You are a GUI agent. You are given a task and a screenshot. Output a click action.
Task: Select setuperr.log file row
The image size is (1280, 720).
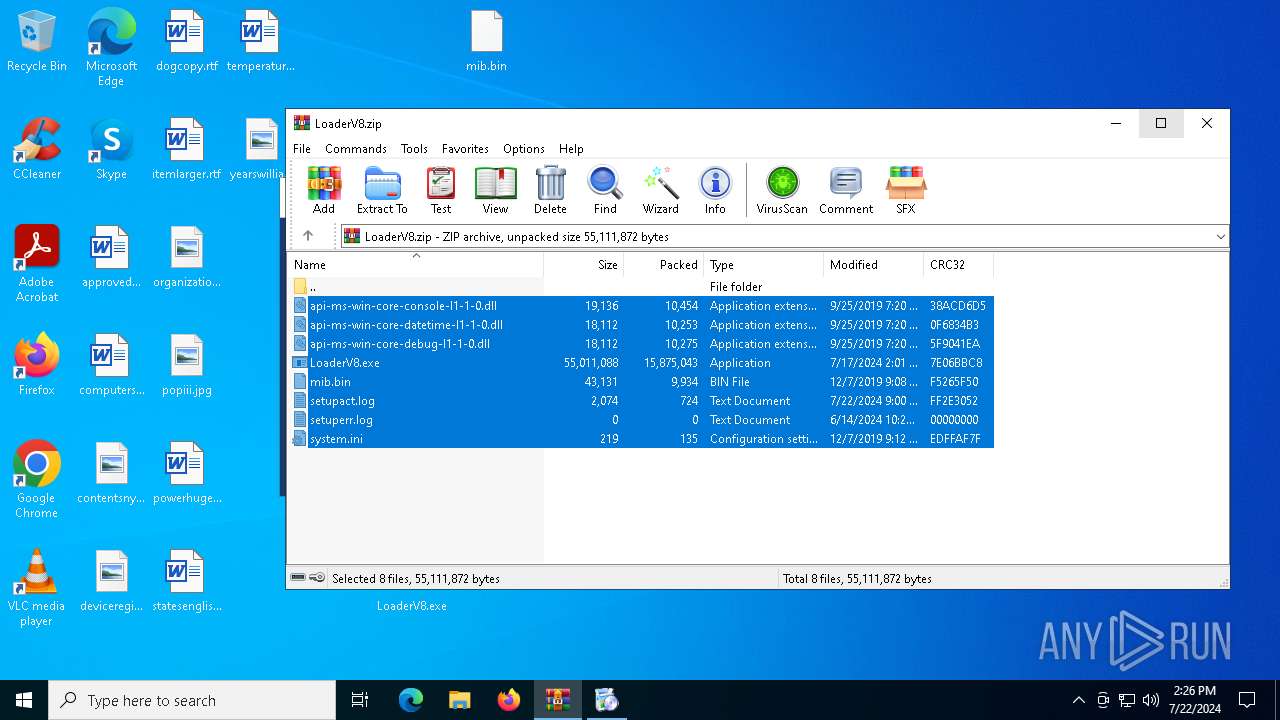pos(641,420)
